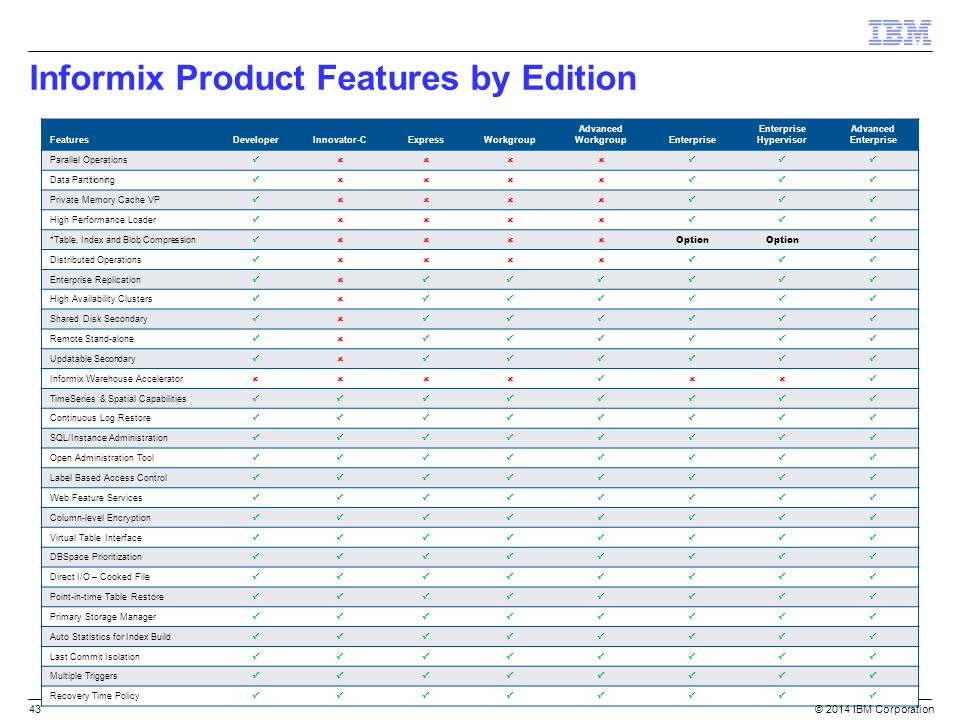The image size is (960, 720).
Task: Click Informix Warehouse Accelerator cross under Enterprise Hypervisor
Action: point(782,379)
